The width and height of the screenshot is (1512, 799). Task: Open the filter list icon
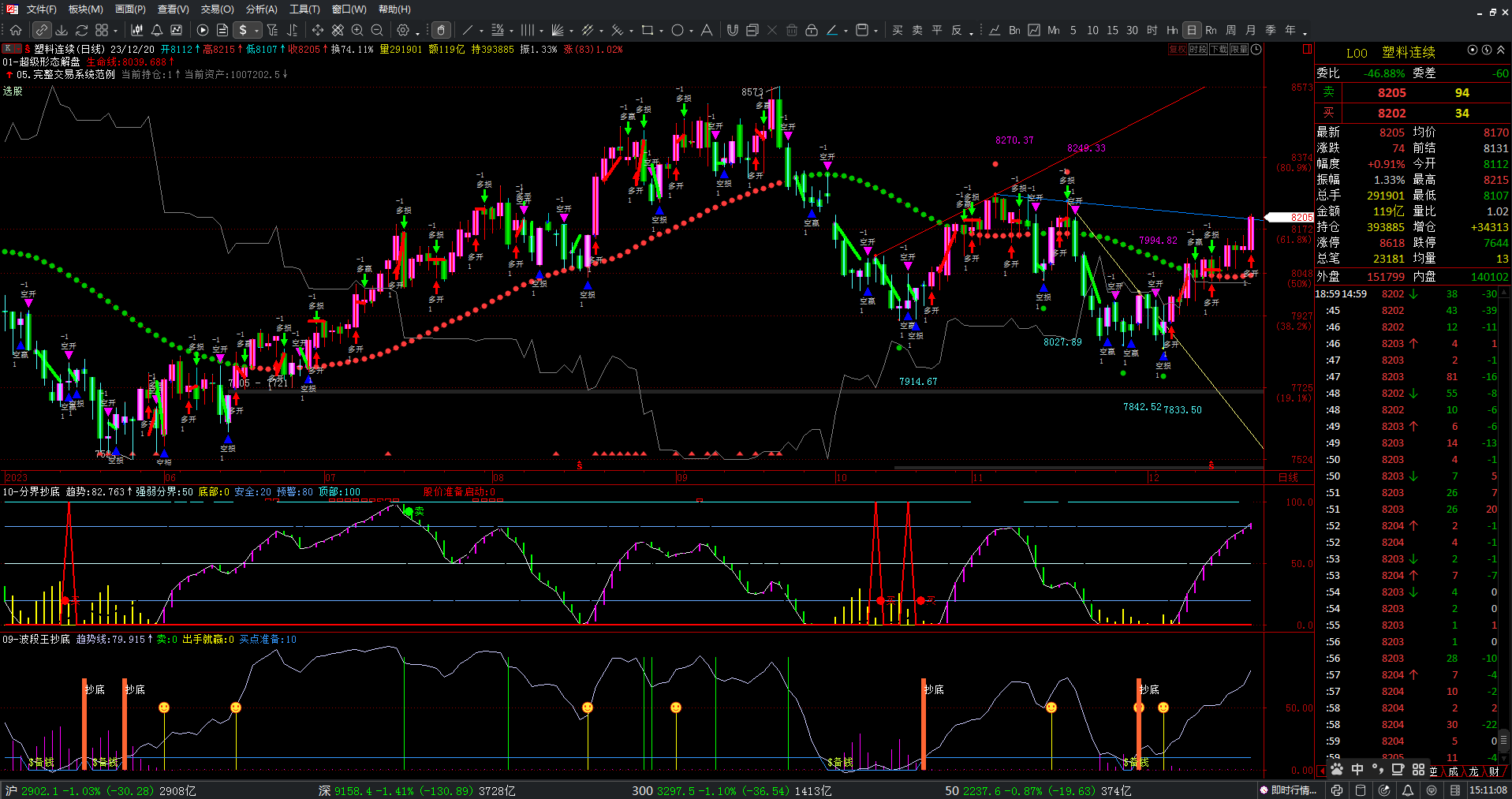[x=272, y=30]
